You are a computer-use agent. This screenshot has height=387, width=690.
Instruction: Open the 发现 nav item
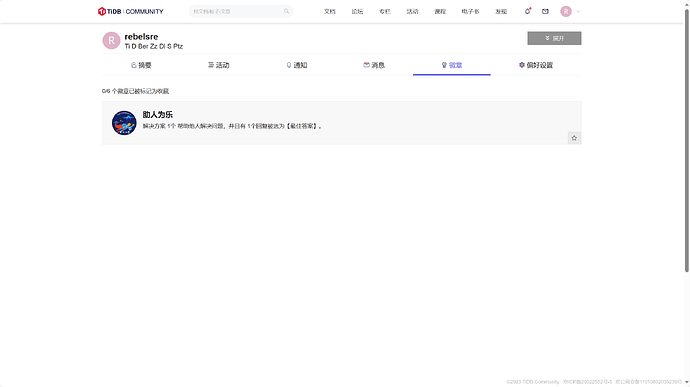501,11
